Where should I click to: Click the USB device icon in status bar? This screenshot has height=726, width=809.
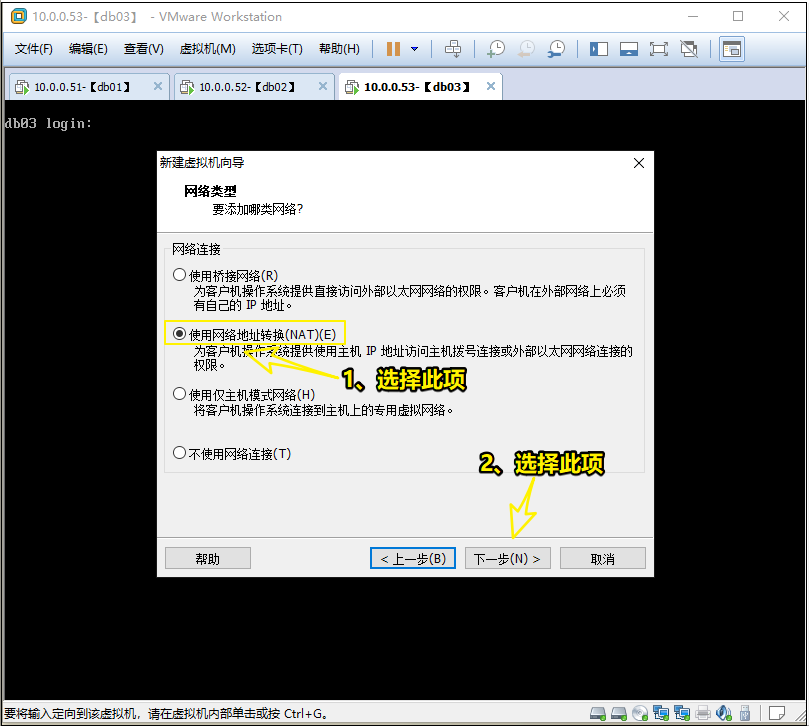[x=744, y=713]
